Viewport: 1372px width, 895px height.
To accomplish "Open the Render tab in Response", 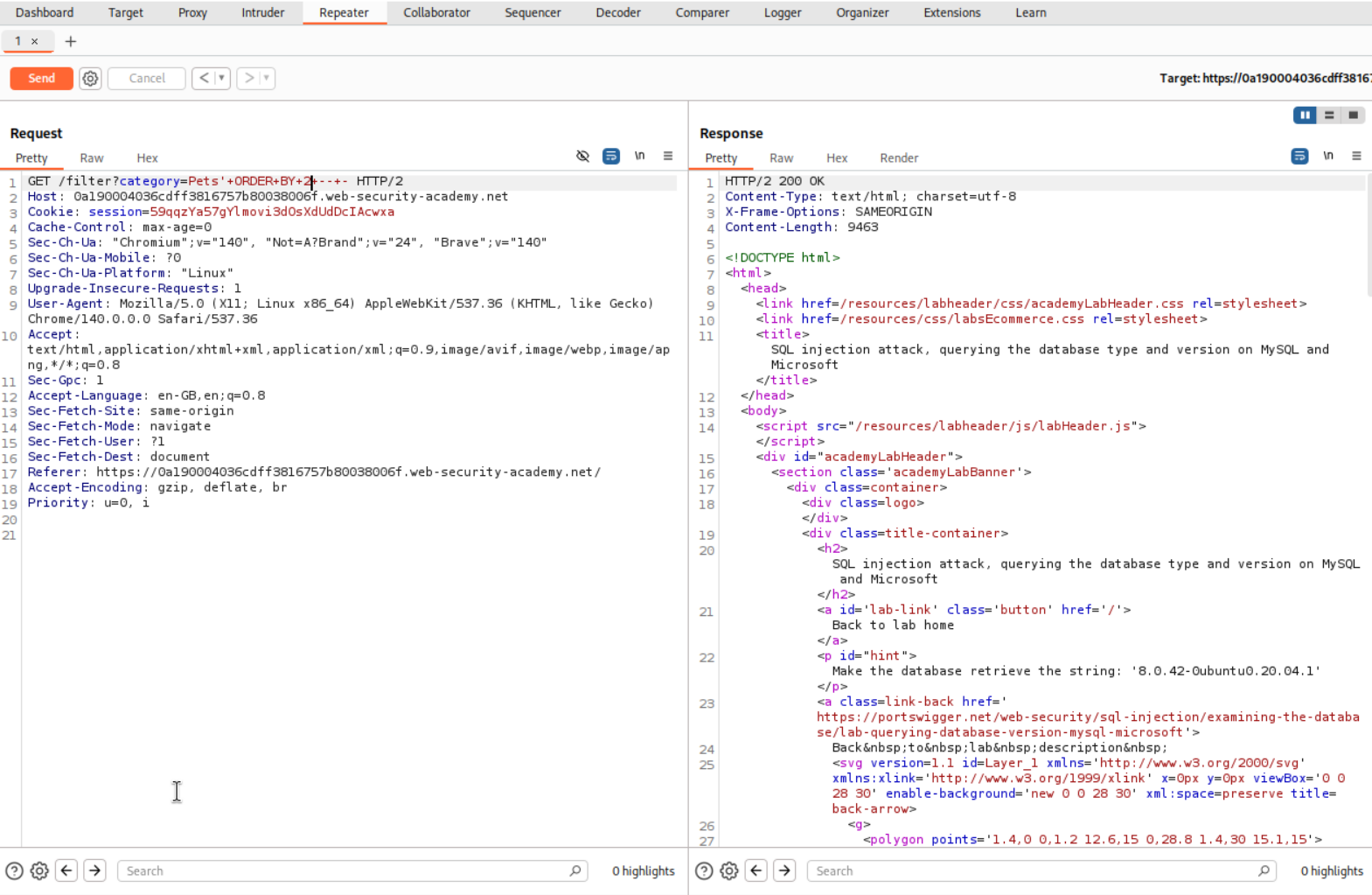I will tap(898, 158).
